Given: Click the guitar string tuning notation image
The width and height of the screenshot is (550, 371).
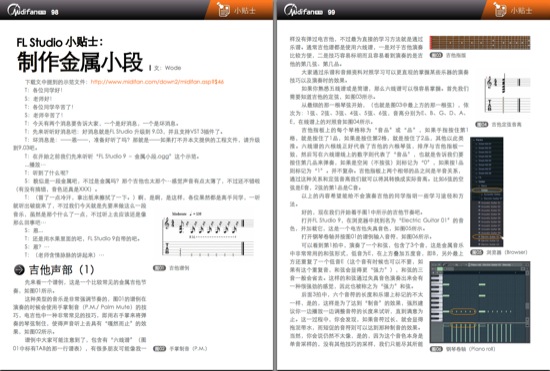Looking at the screenshot, I should [x=507, y=94].
